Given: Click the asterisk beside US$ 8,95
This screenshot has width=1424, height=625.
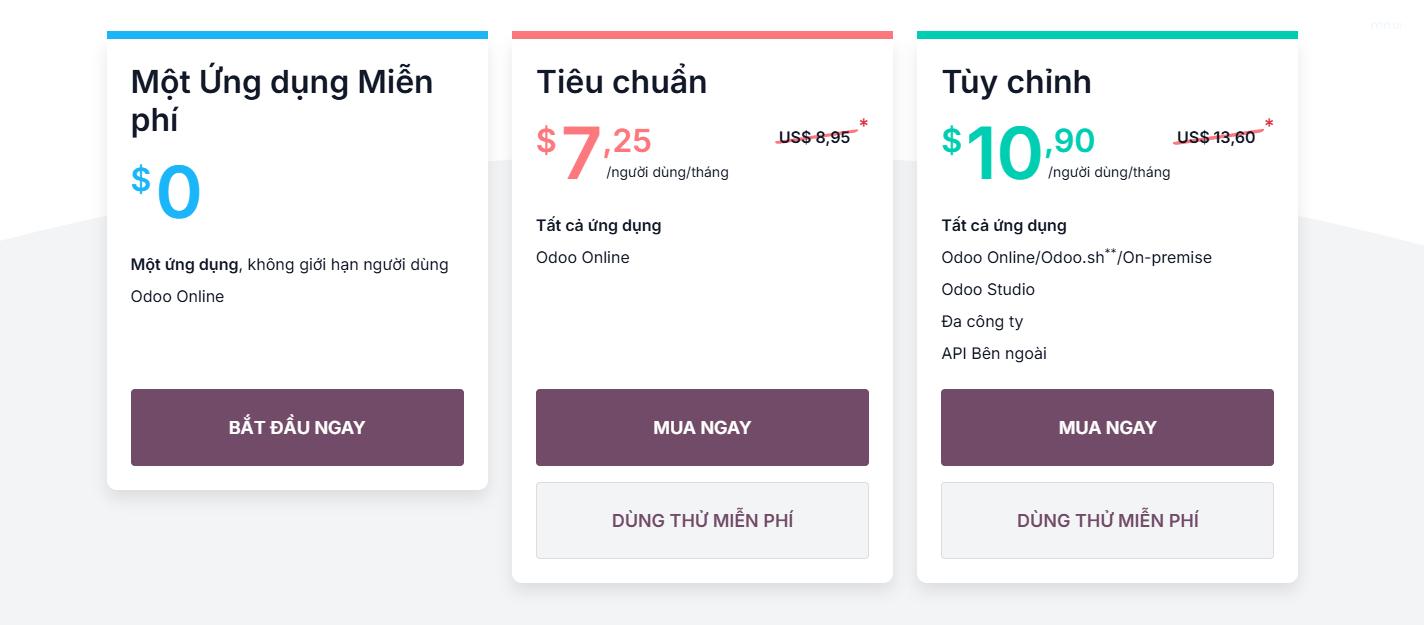Looking at the screenshot, I should [864, 125].
